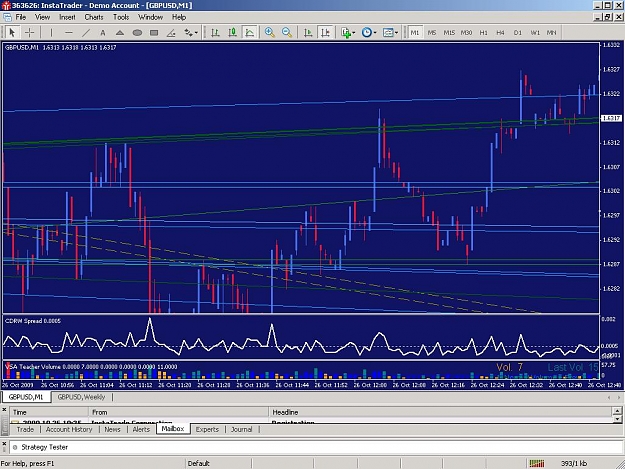Open the Experts terminal tab

[207, 429]
